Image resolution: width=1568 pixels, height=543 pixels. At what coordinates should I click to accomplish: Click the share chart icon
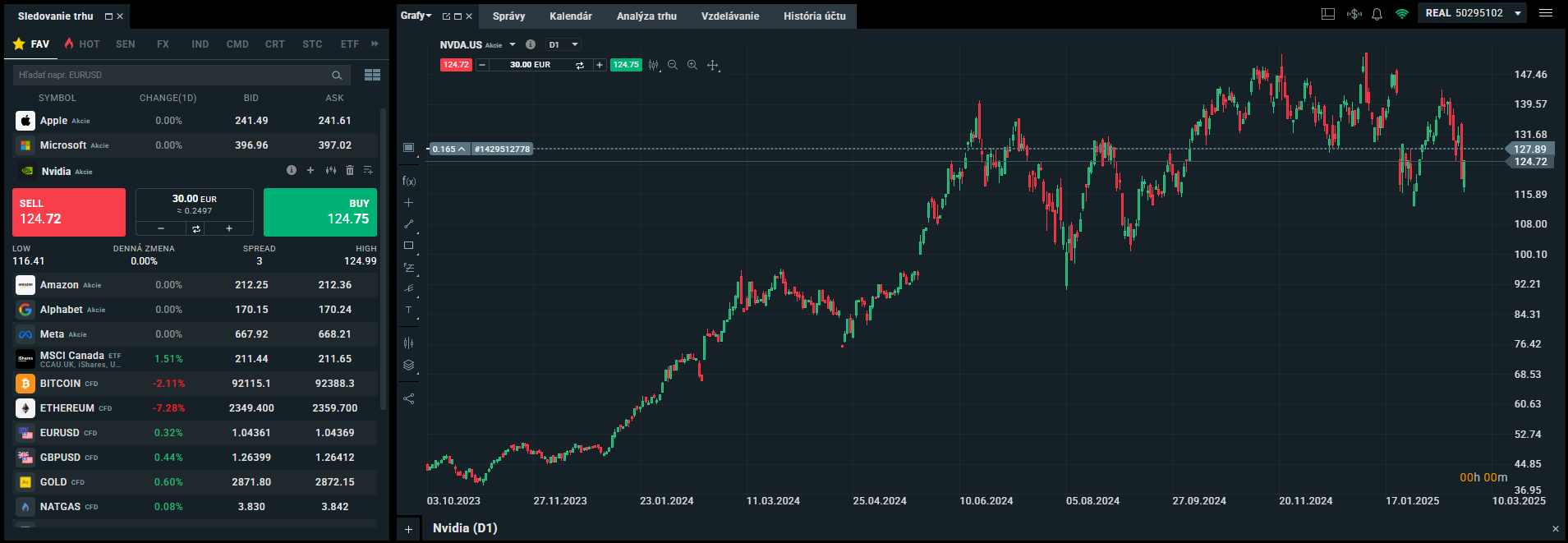coord(408,399)
